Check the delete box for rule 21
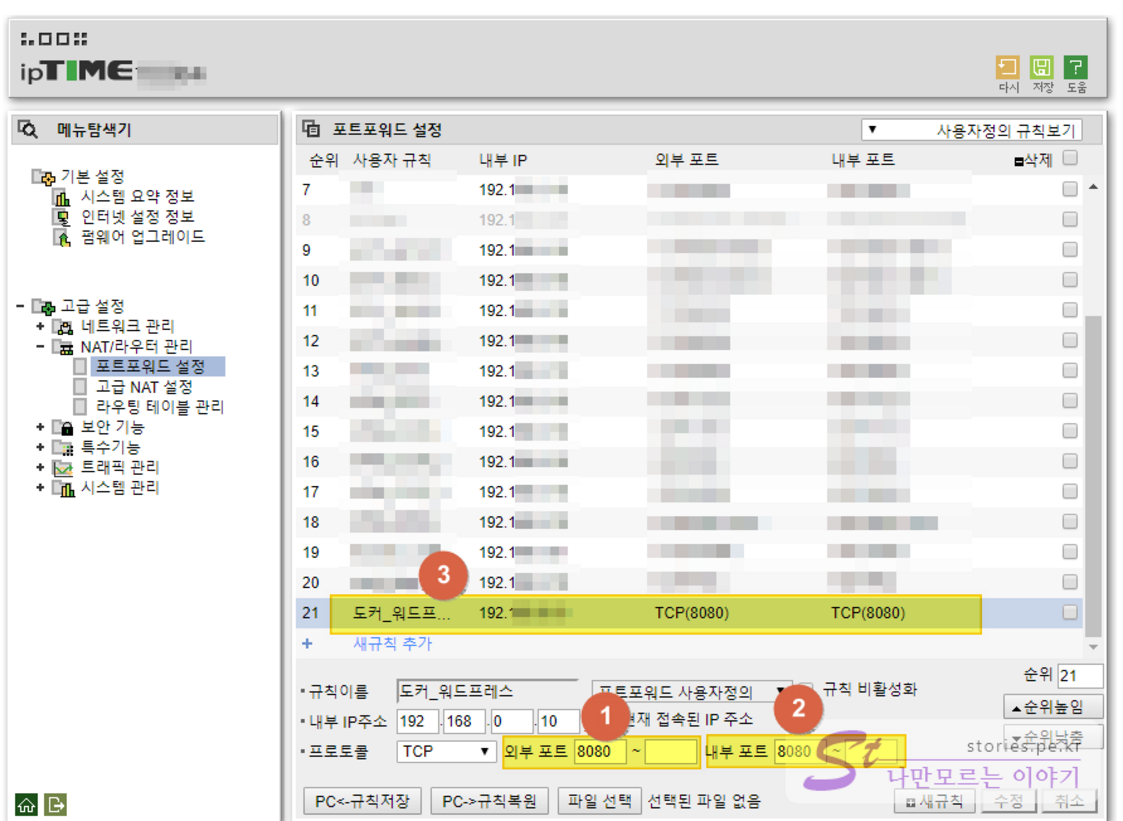The width and height of the screenshot is (1123, 821). point(1070,612)
